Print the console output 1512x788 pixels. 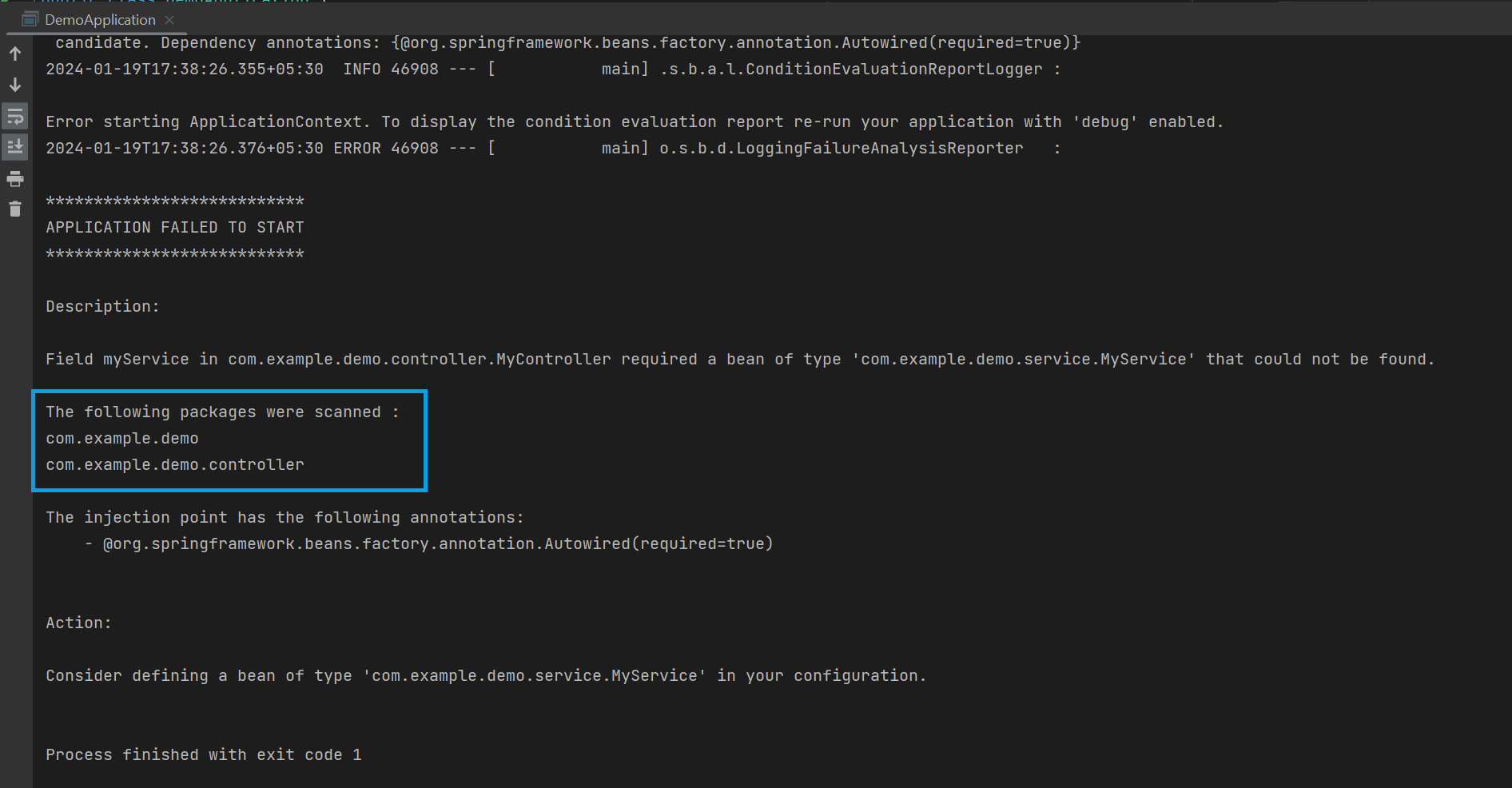point(14,178)
